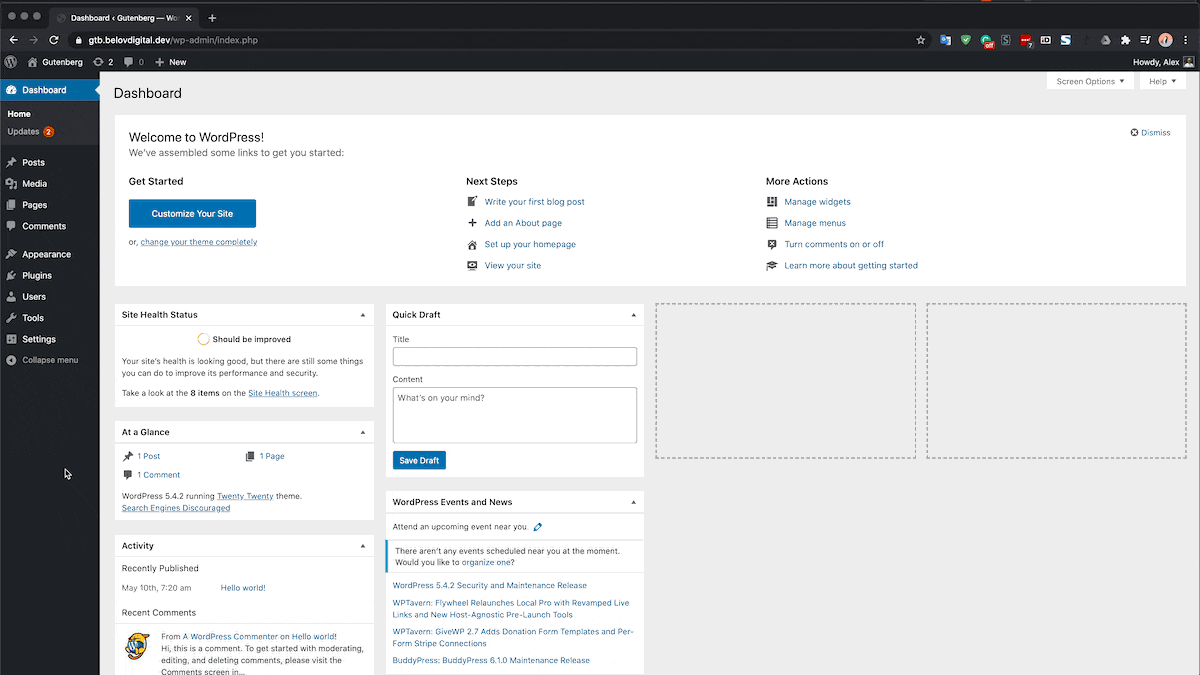The height and width of the screenshot is (675, 1200).
Task: Reload the page in the browser
Action: [54, 40]
